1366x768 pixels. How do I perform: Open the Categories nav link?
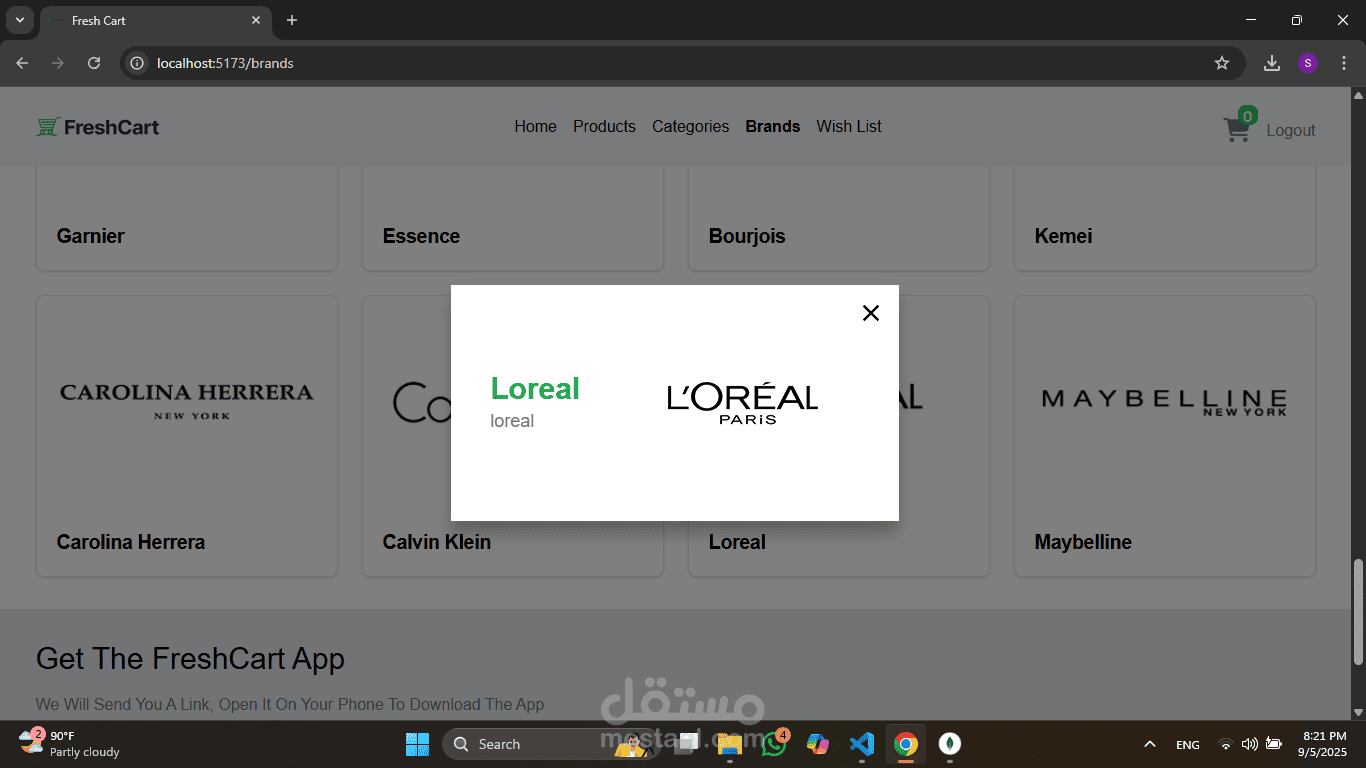[x=690, y=126]
